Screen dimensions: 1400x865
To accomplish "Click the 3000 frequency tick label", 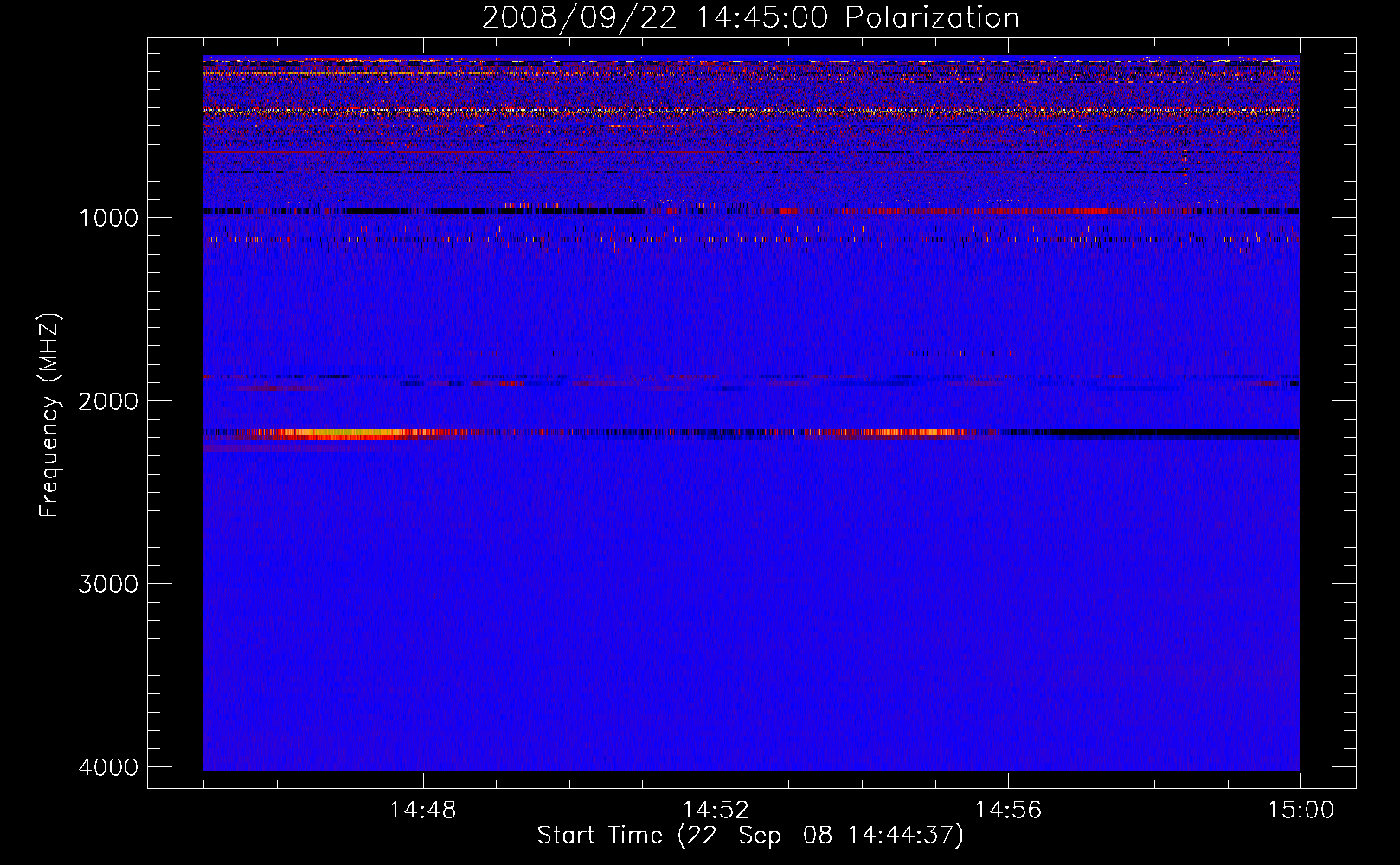I will (x=108, y=584).
